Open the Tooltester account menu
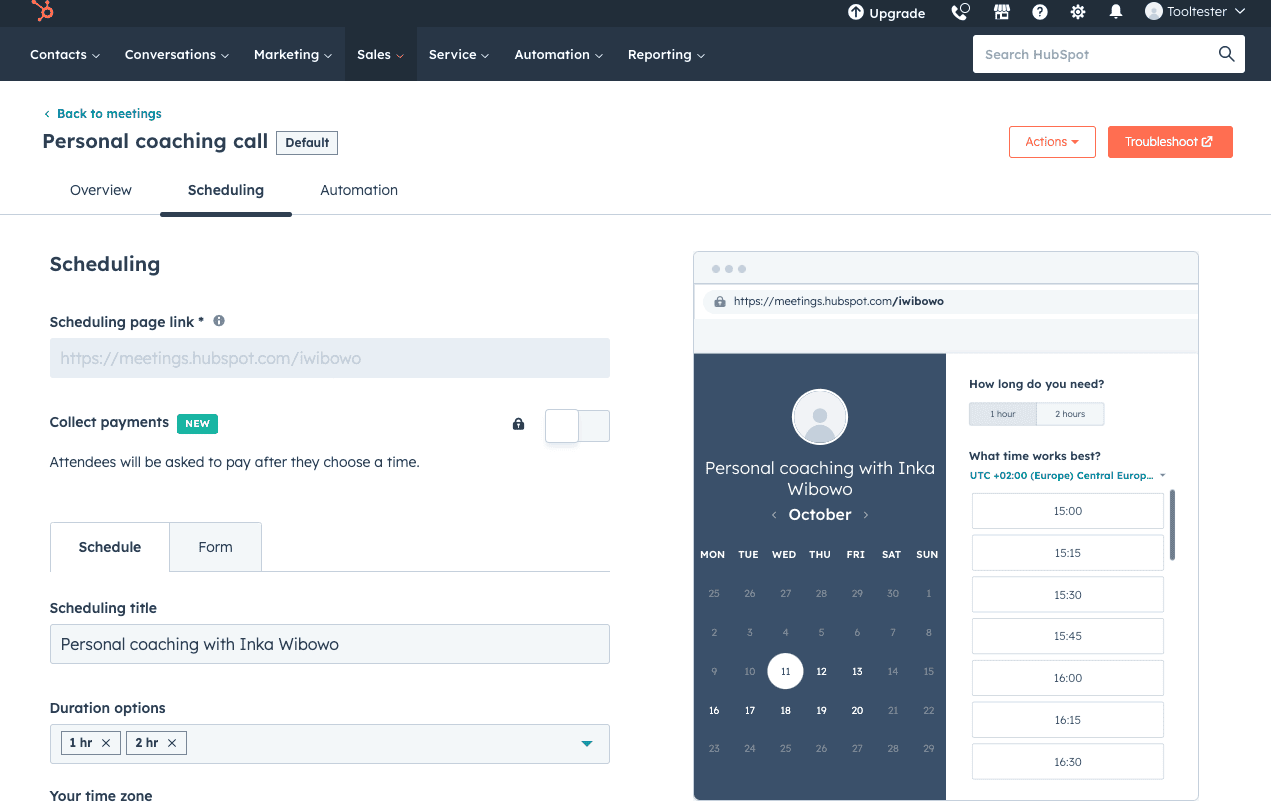Image resolution: width=1271 pixels, height=810 pixels. pos(1195,12)
